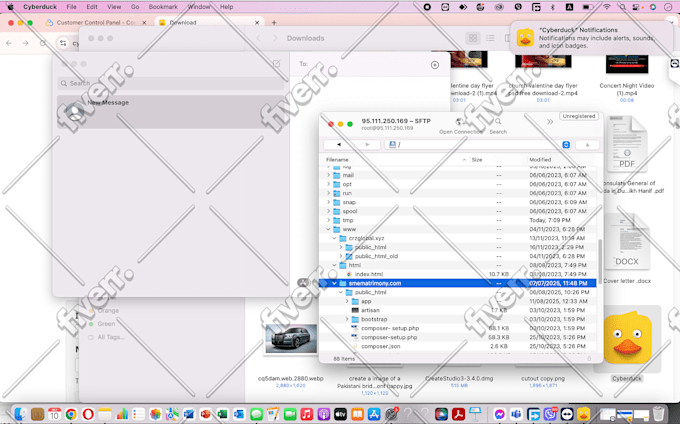680x424 pixels.
Task: Click the Cyberduck file list vertical scrollbar
Action: [x=600, y=261]
